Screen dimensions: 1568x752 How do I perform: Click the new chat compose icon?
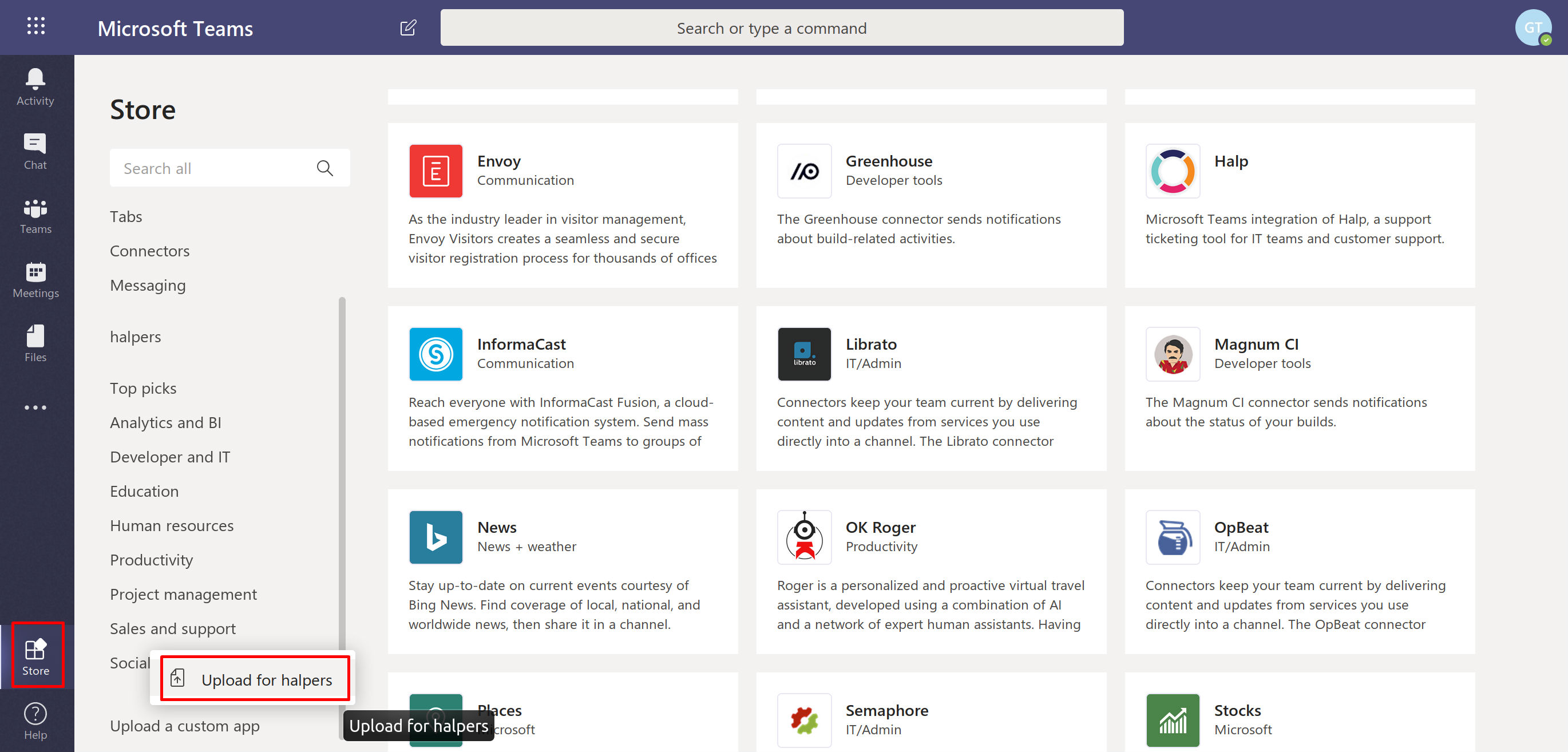click(408, 28)
